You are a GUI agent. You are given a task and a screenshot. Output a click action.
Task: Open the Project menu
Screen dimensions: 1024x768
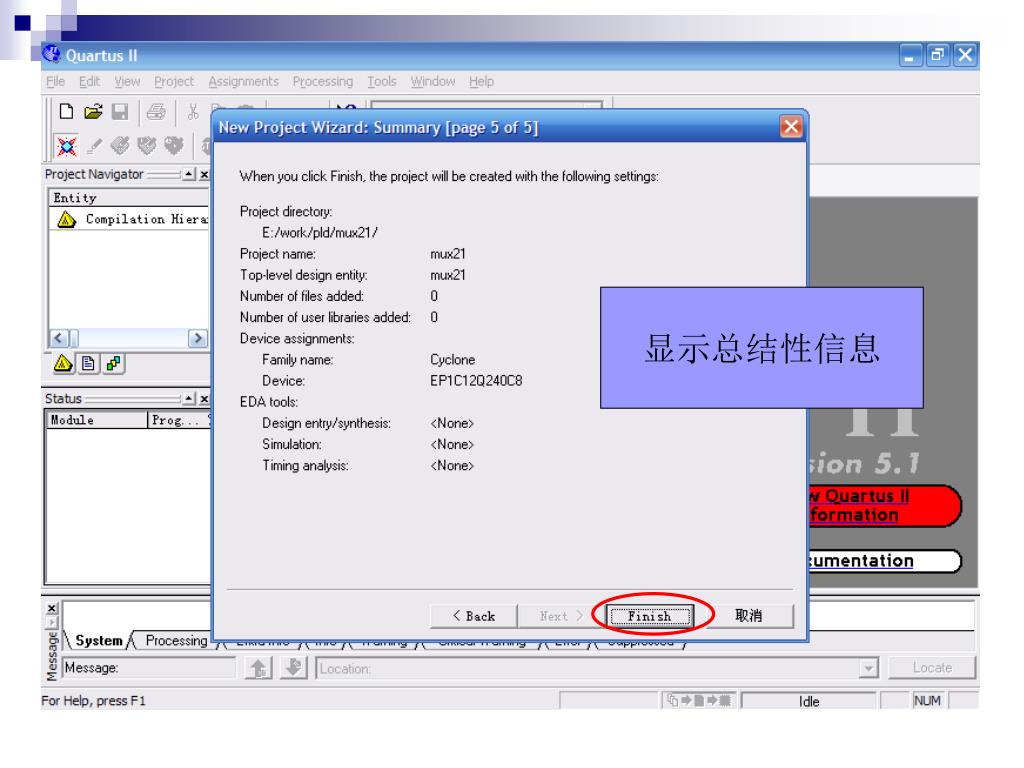[174, 82]
